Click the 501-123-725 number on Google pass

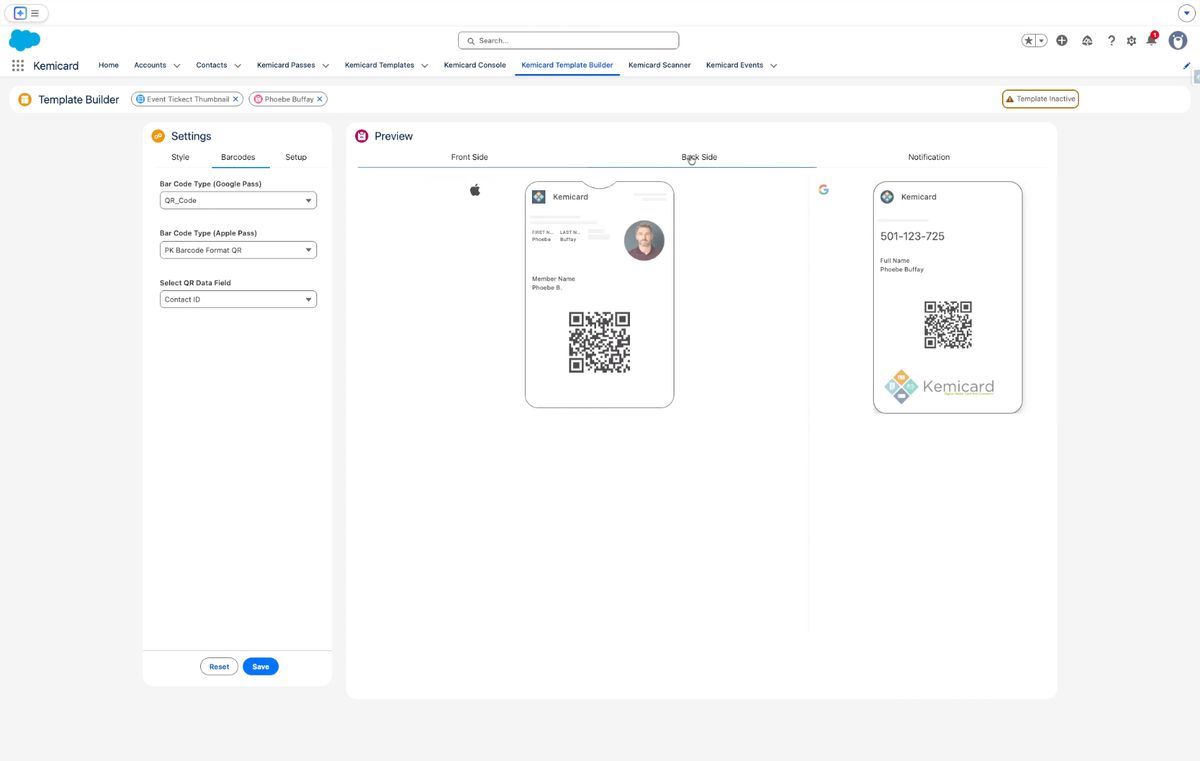[x=912, y=236]
